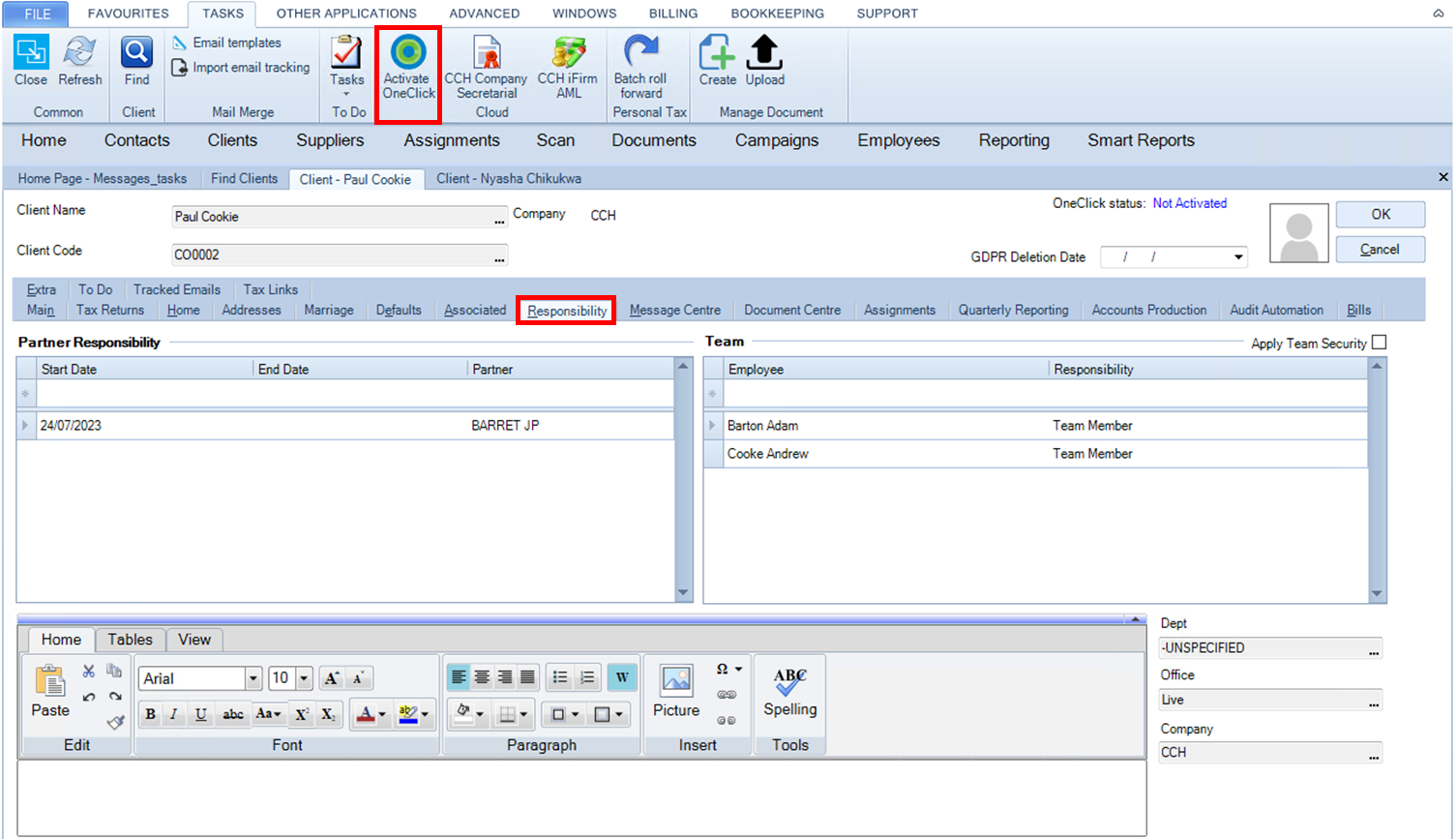This screenshot has width=1456, height=839.
Task: Switch to the Responsibility tab
Action: pyautogui.click(x=567, y=311)
